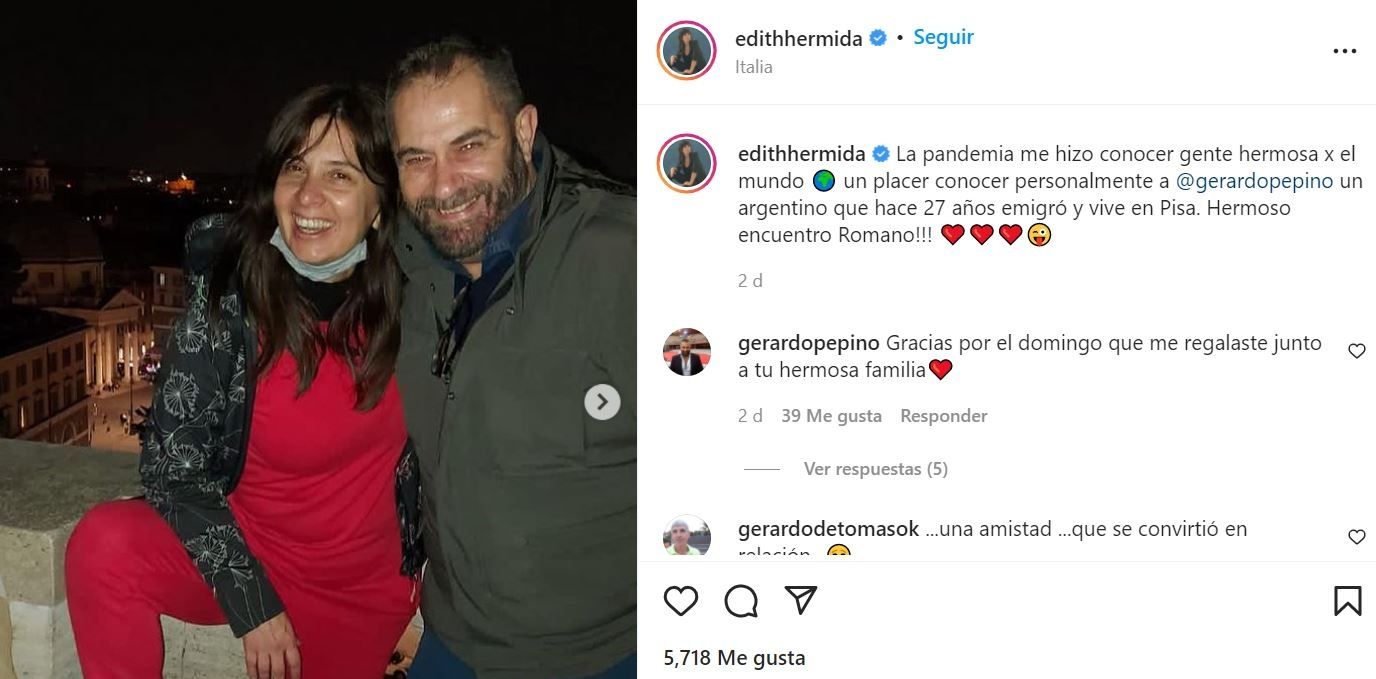1376x679 pixels.
Task: Open the Italia location link
Action: [754, 67]
